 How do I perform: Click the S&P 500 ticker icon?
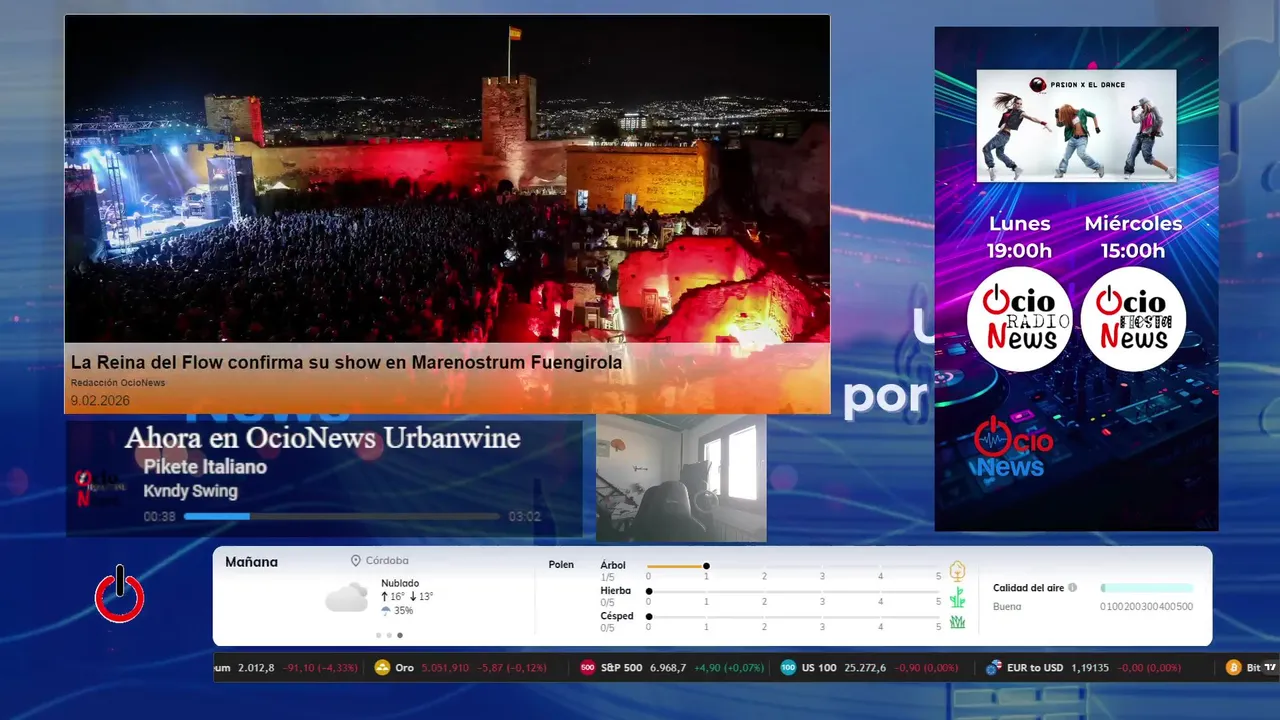tap(587, 667)
